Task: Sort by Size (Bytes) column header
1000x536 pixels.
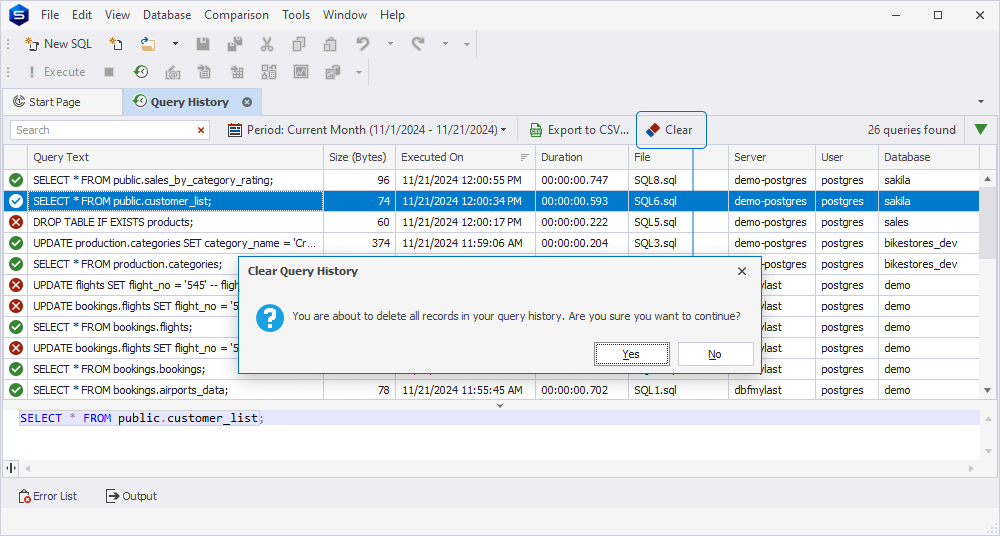Action: (x=359, y=157)
